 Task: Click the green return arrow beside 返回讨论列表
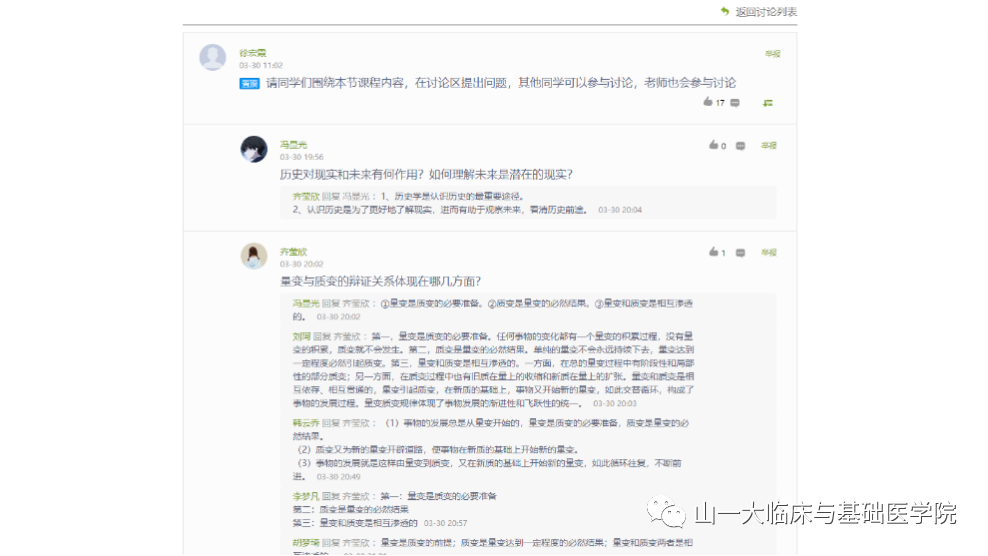(x=725, y=11)
